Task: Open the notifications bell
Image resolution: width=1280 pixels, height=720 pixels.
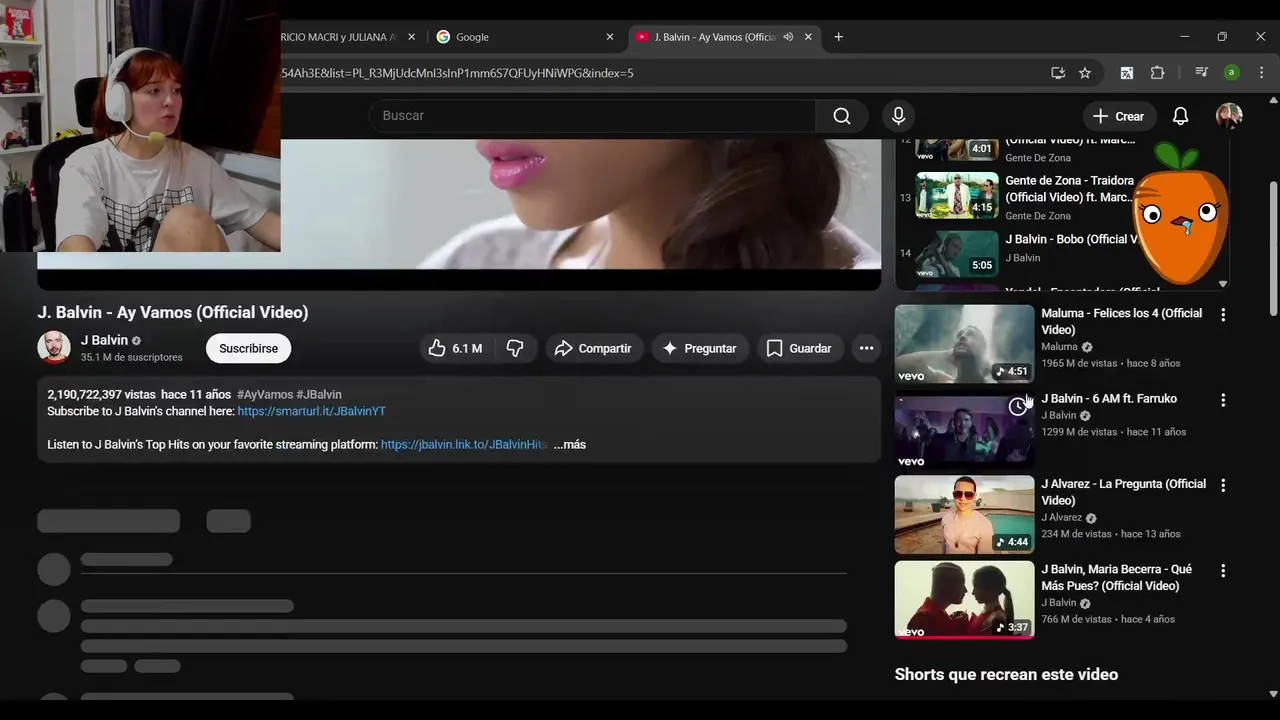Action: [1180, 116]
